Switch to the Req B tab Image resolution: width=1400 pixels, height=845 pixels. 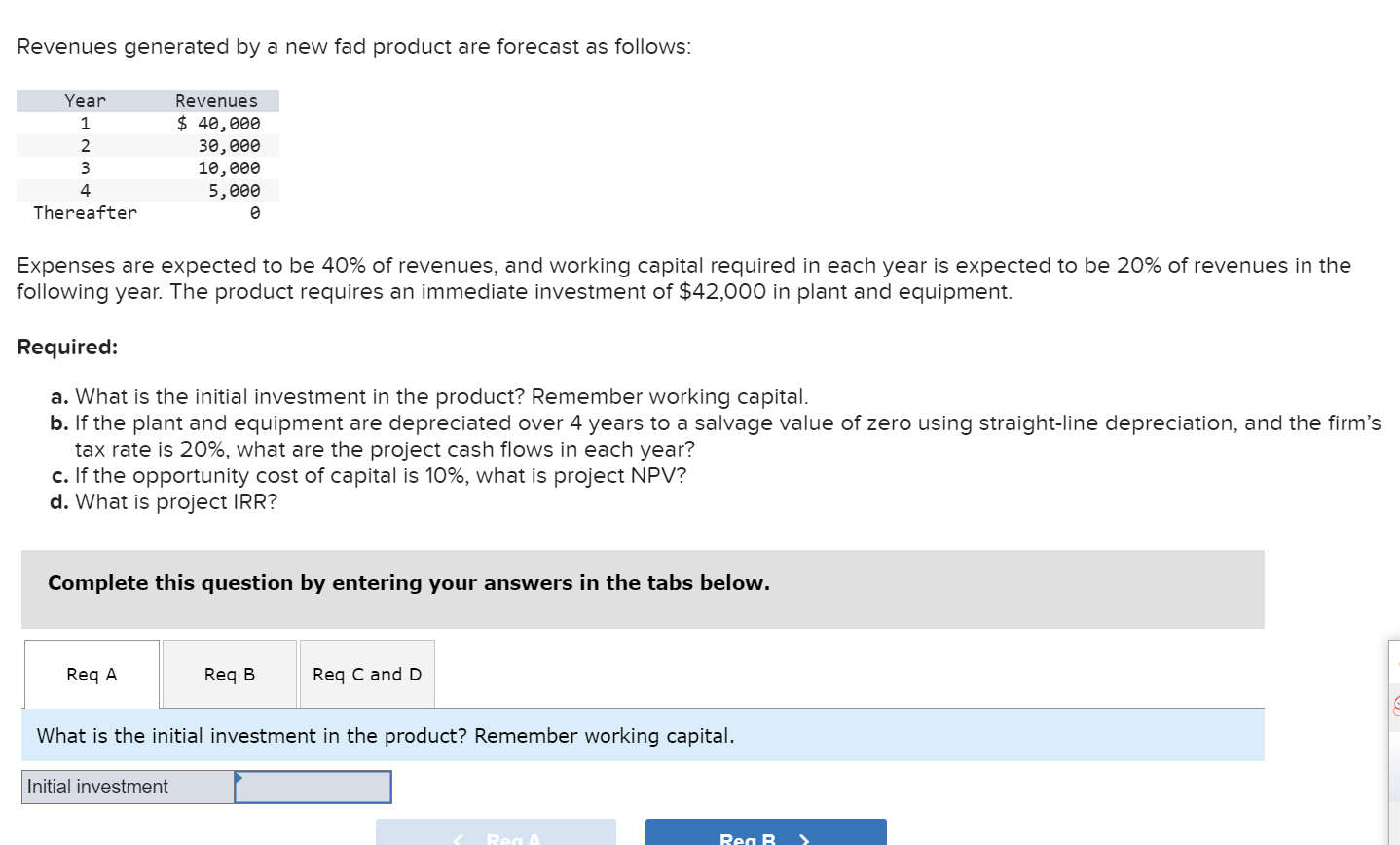pos(229,674)
